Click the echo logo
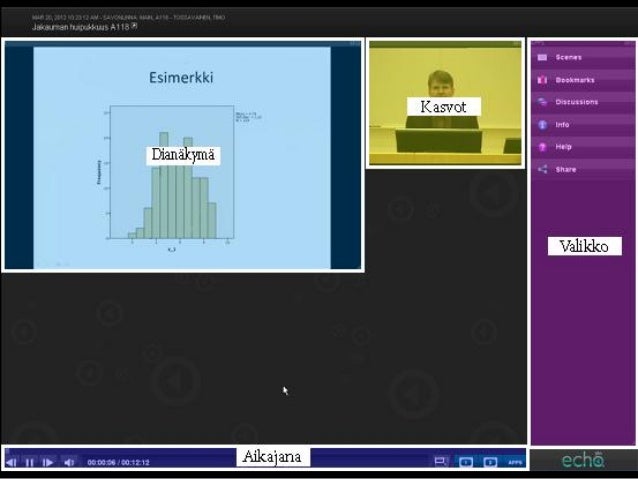This screenshot has height=479, width=638. point(583,460)
